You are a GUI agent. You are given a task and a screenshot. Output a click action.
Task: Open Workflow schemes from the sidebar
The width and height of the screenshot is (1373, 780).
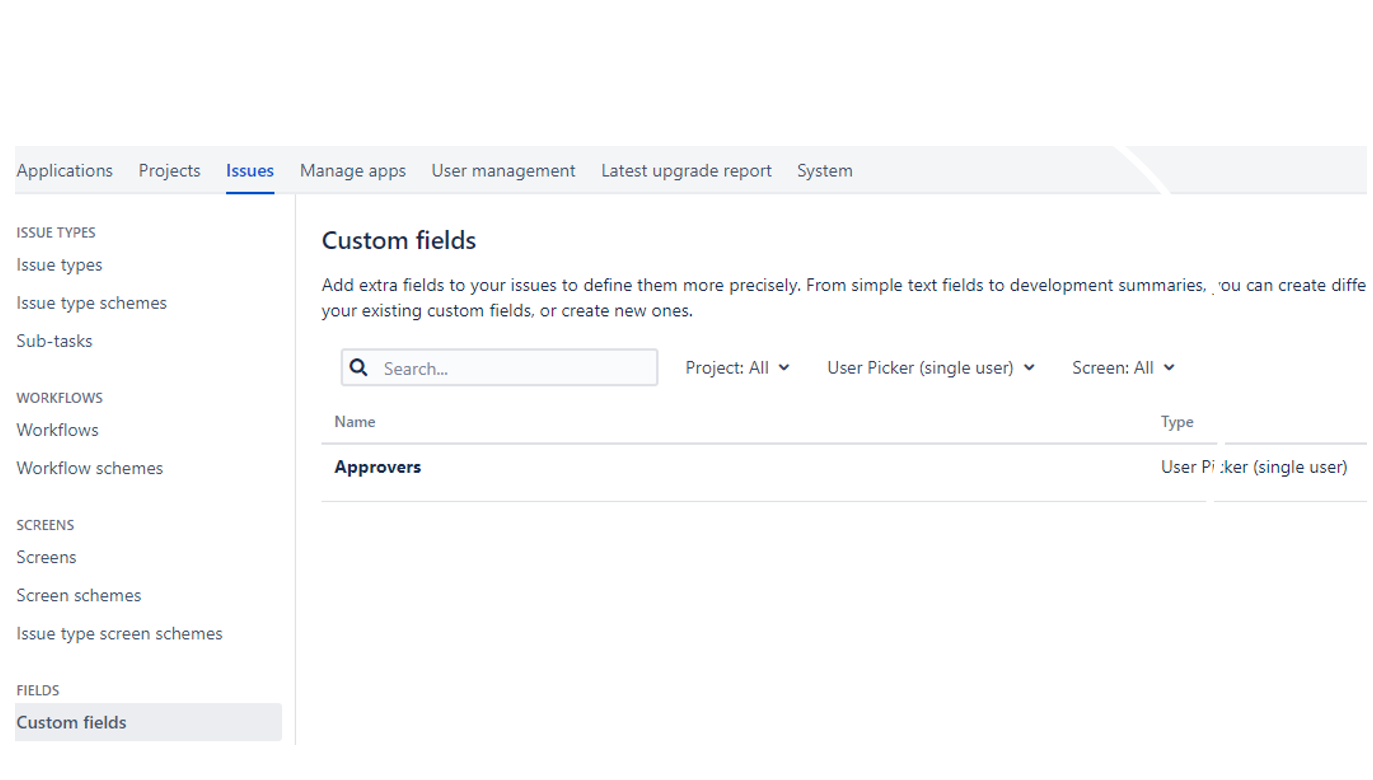click(x=89, y=468)
